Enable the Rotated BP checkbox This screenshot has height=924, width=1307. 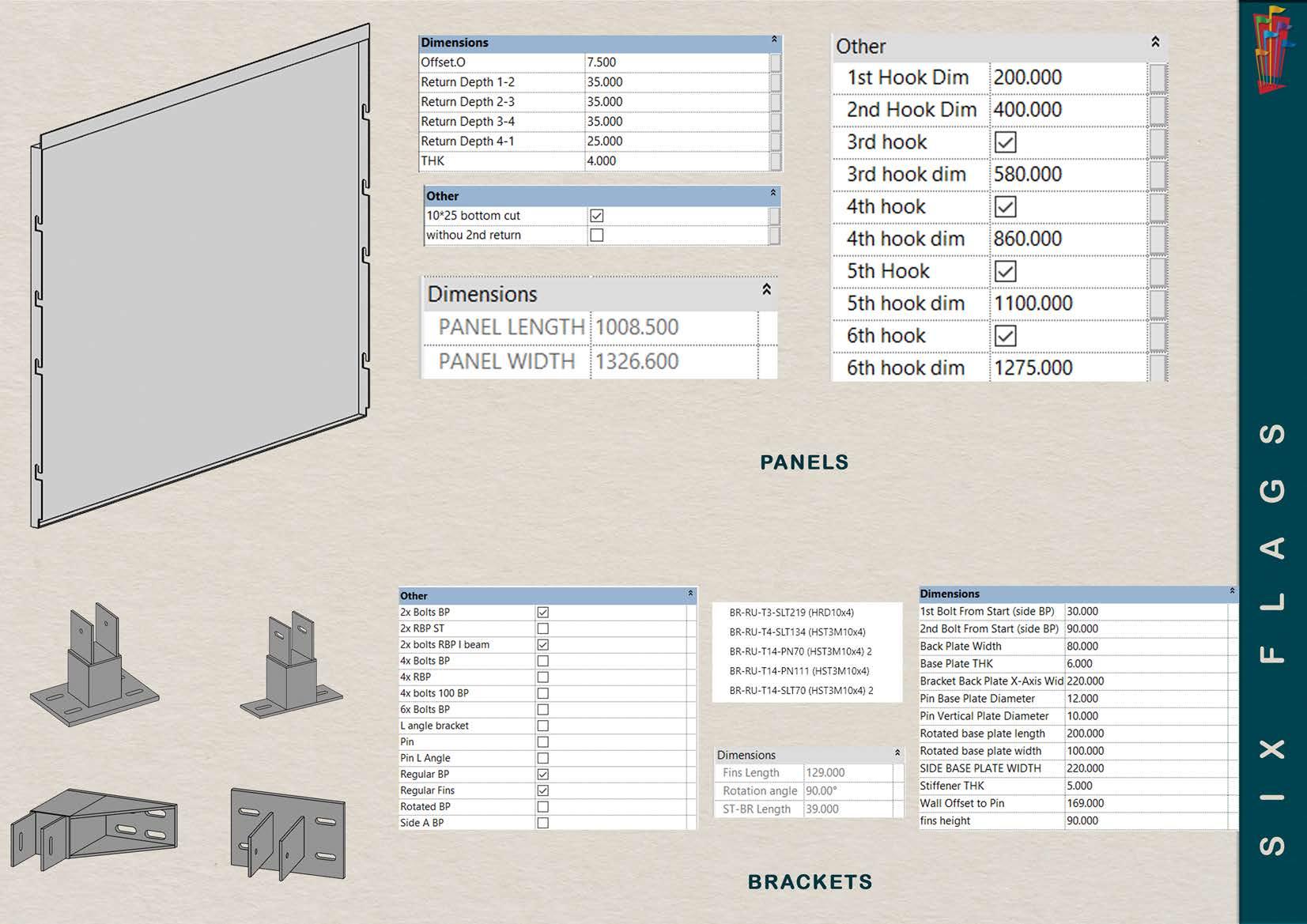(542, 807)
